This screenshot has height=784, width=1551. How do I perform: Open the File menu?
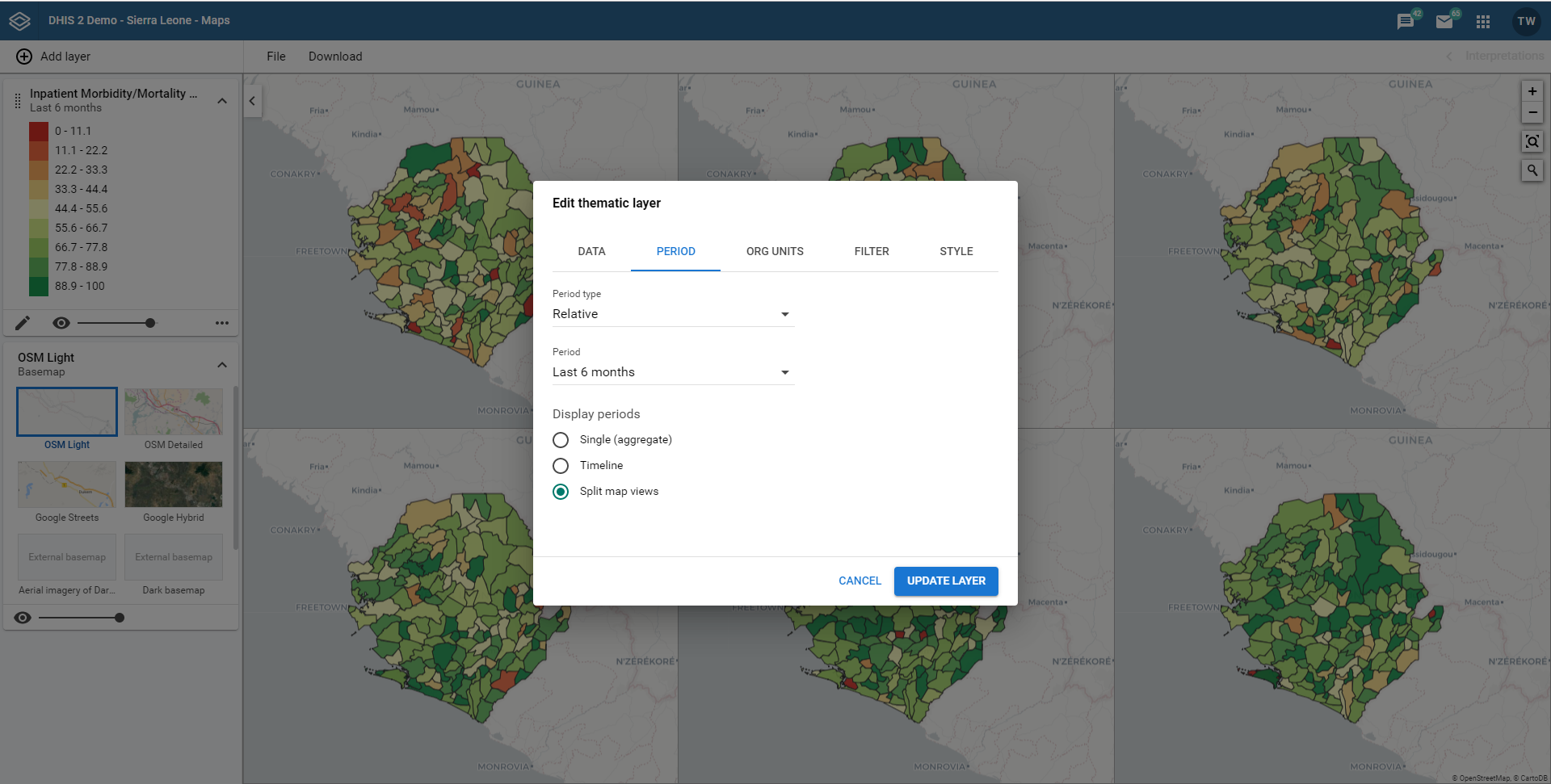tap(275, 56)
